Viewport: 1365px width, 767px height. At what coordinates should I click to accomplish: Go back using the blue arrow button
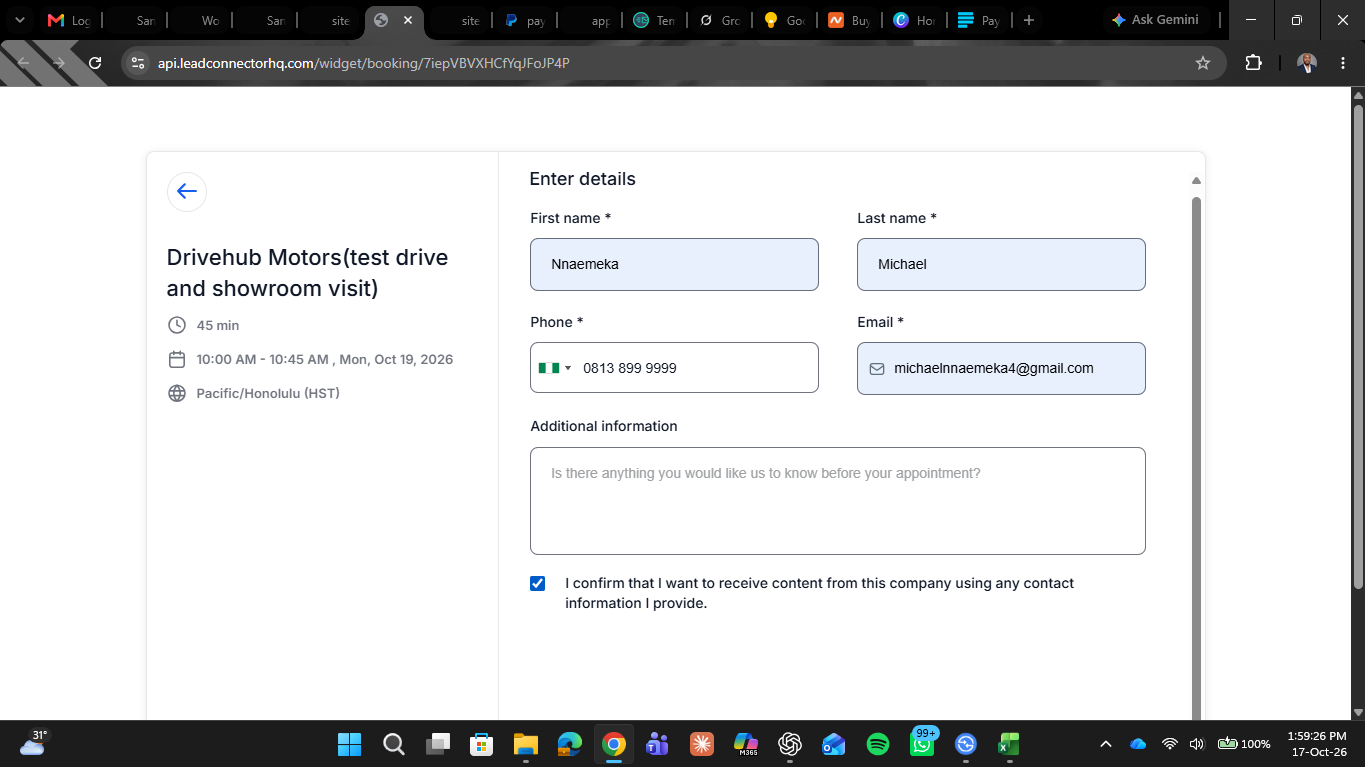point(187,192)
